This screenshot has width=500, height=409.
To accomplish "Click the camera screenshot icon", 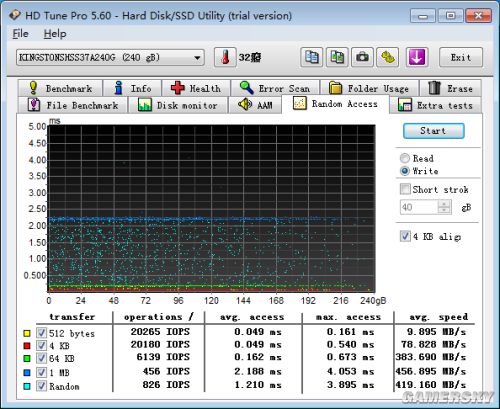I will pos(362,57).
